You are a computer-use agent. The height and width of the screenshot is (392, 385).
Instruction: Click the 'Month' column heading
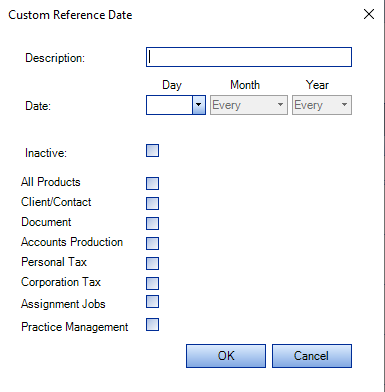(245, 85)
